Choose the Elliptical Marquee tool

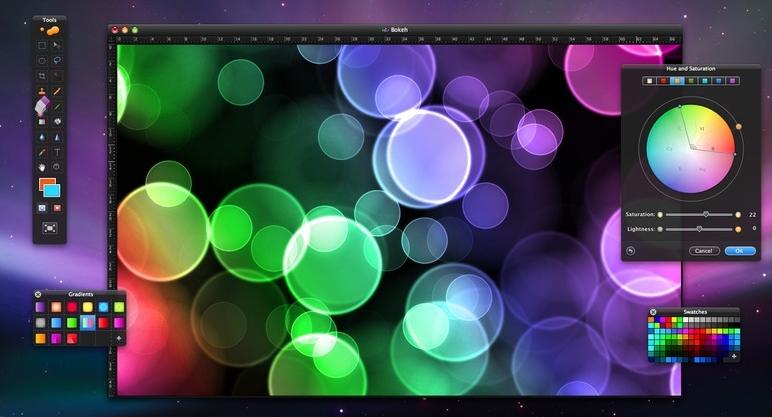(42, 61)
